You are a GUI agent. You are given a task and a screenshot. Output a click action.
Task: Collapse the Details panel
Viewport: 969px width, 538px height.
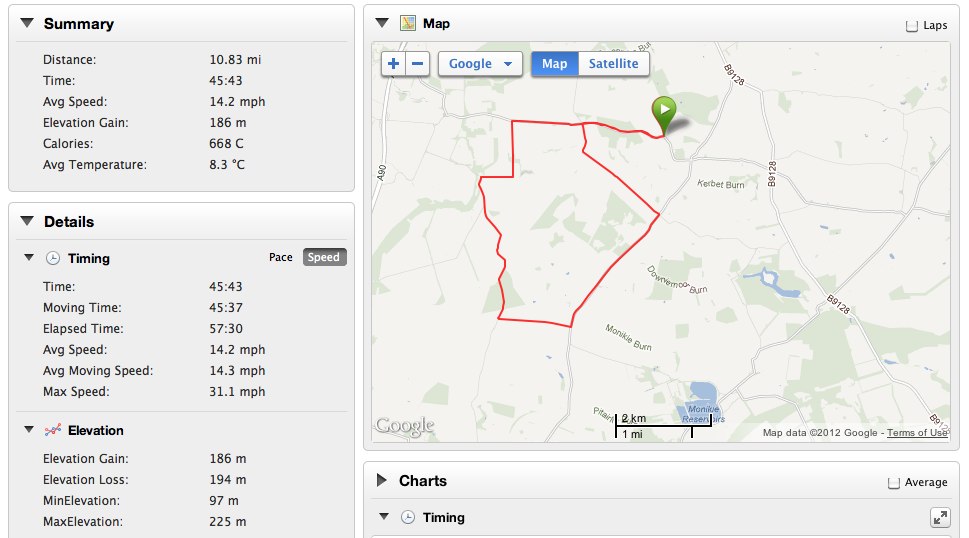coord(27,221)
